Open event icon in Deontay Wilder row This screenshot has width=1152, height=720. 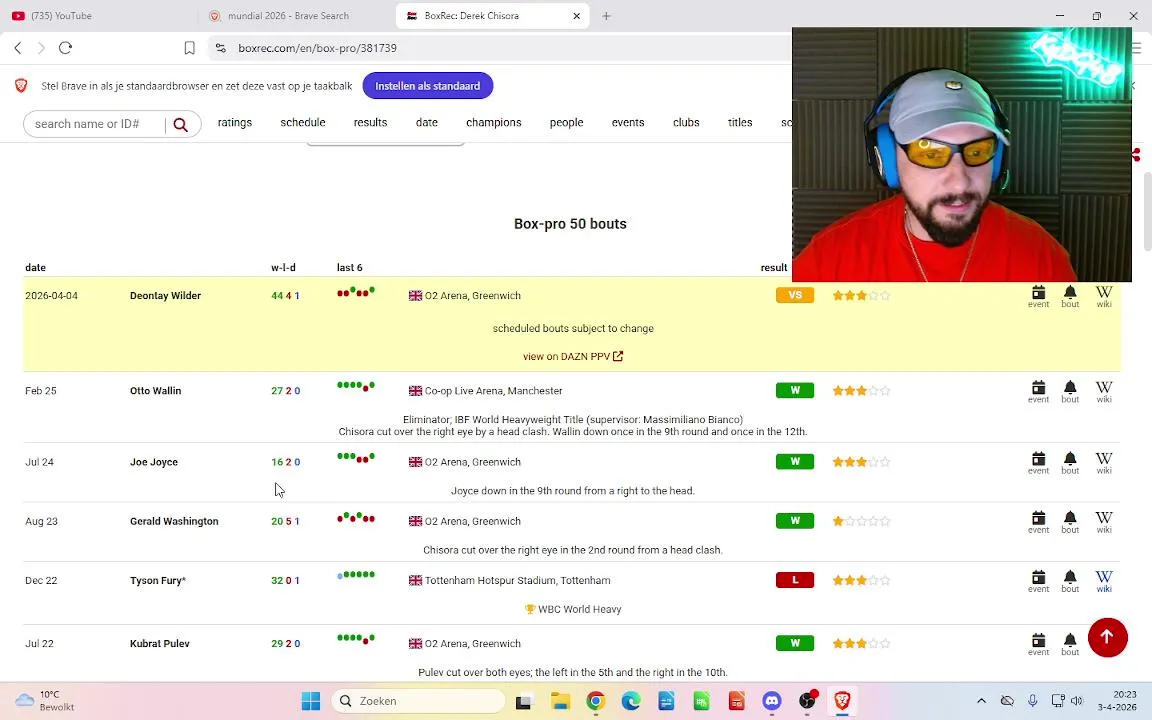coord(1038,297)
